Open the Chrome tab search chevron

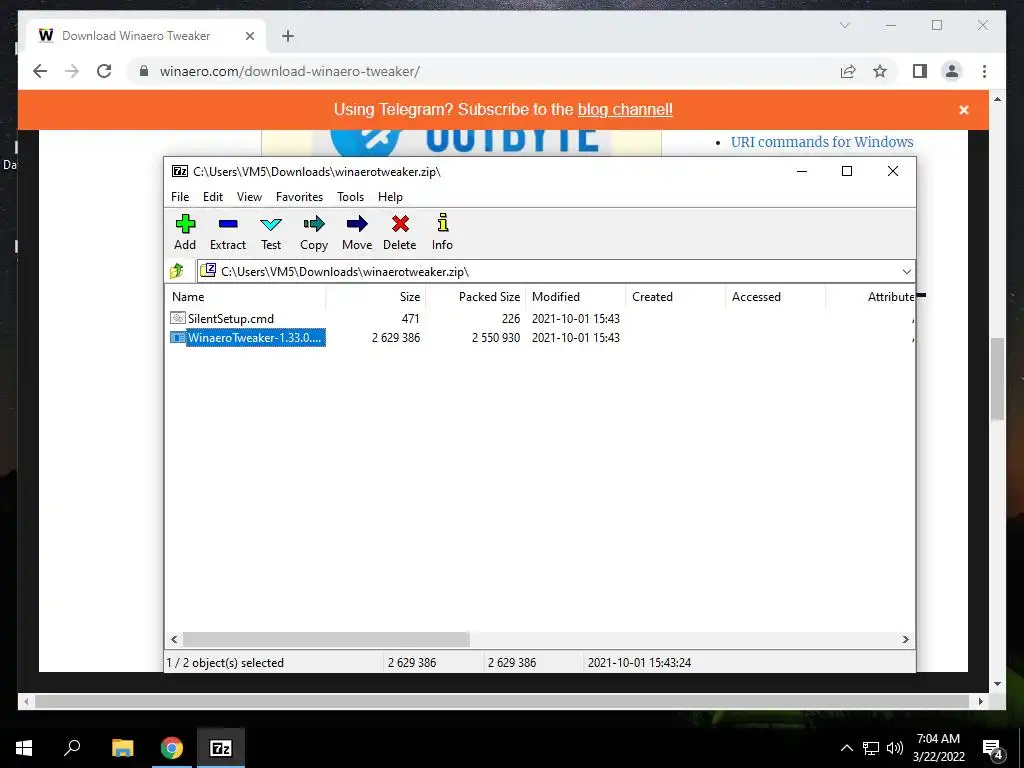[844, 25]
